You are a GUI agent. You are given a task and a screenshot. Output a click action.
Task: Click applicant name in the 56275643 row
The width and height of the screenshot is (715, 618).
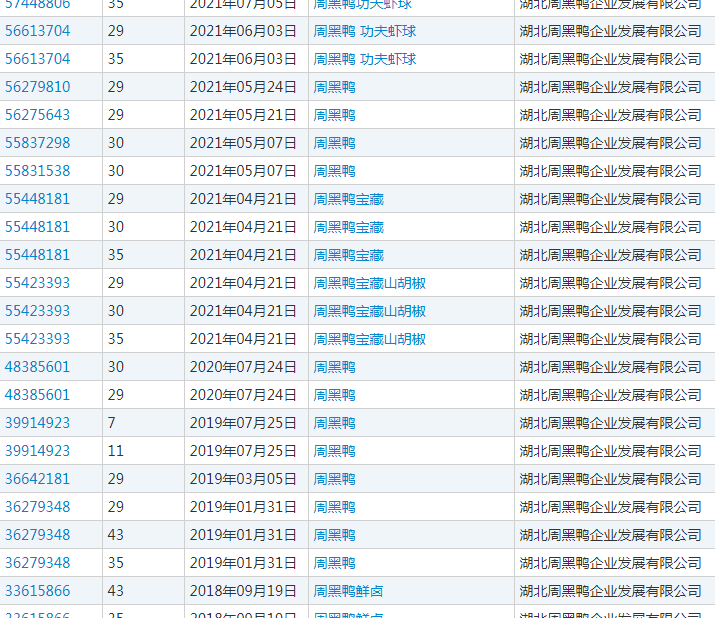[x=611, y=115]
